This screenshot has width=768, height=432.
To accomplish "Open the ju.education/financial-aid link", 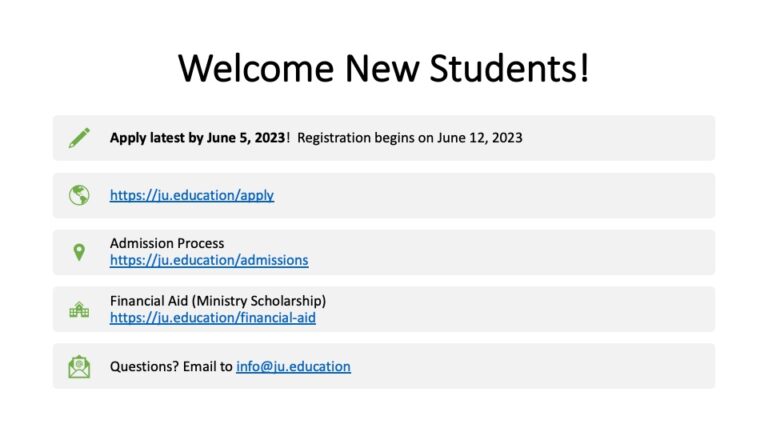I will point(213,318).
